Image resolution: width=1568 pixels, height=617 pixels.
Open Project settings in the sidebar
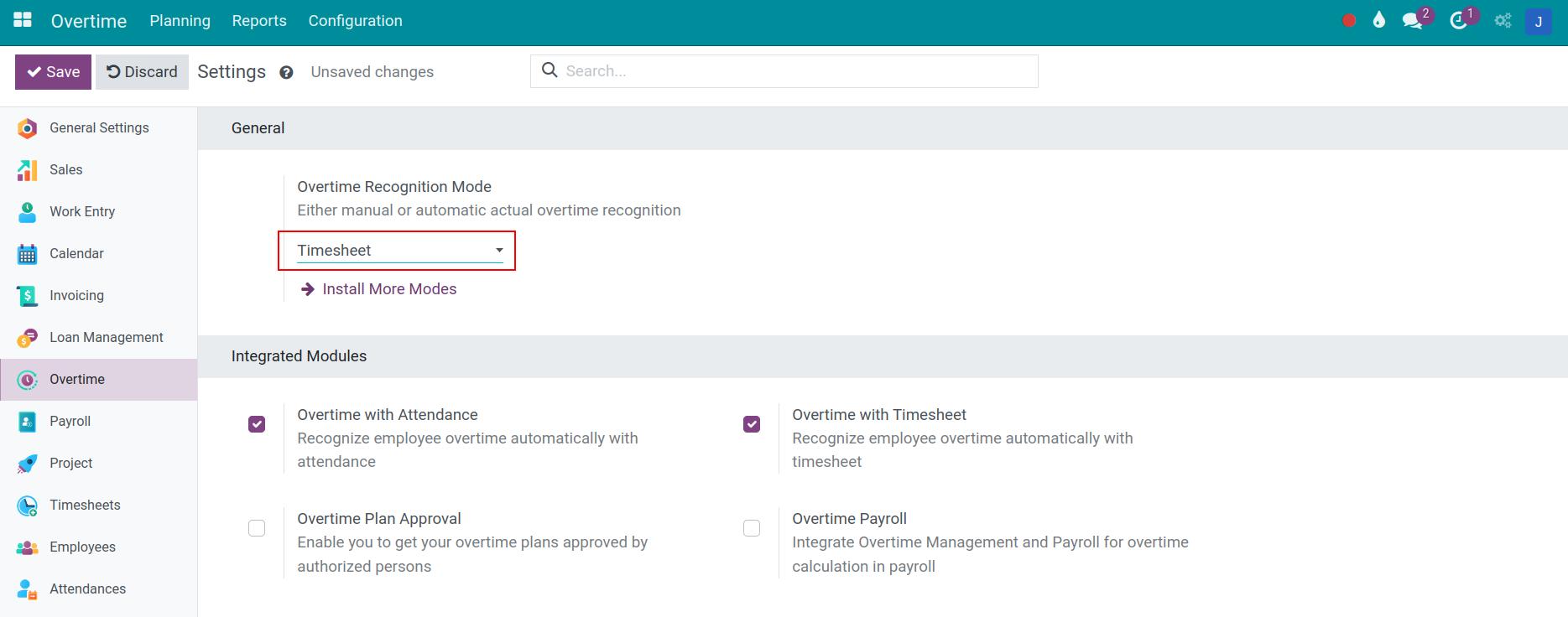point(99,464)
